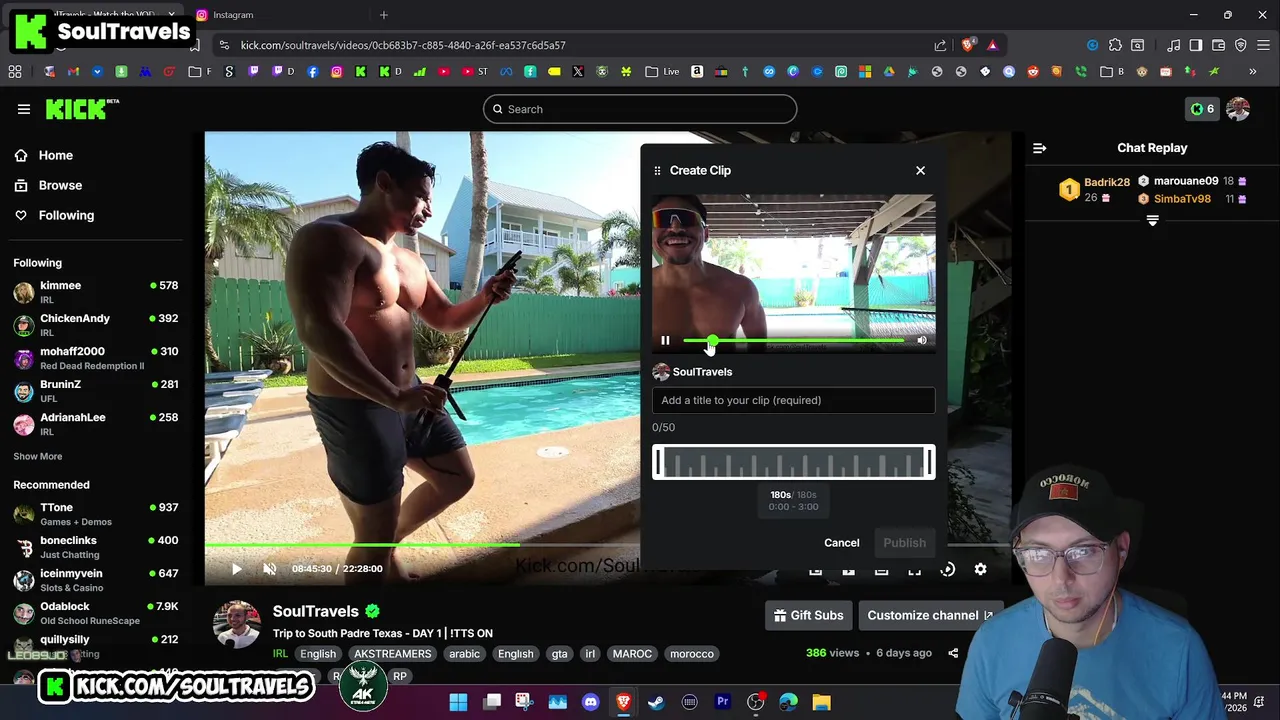Open boneclinks recommended channel

pos(96,547)
